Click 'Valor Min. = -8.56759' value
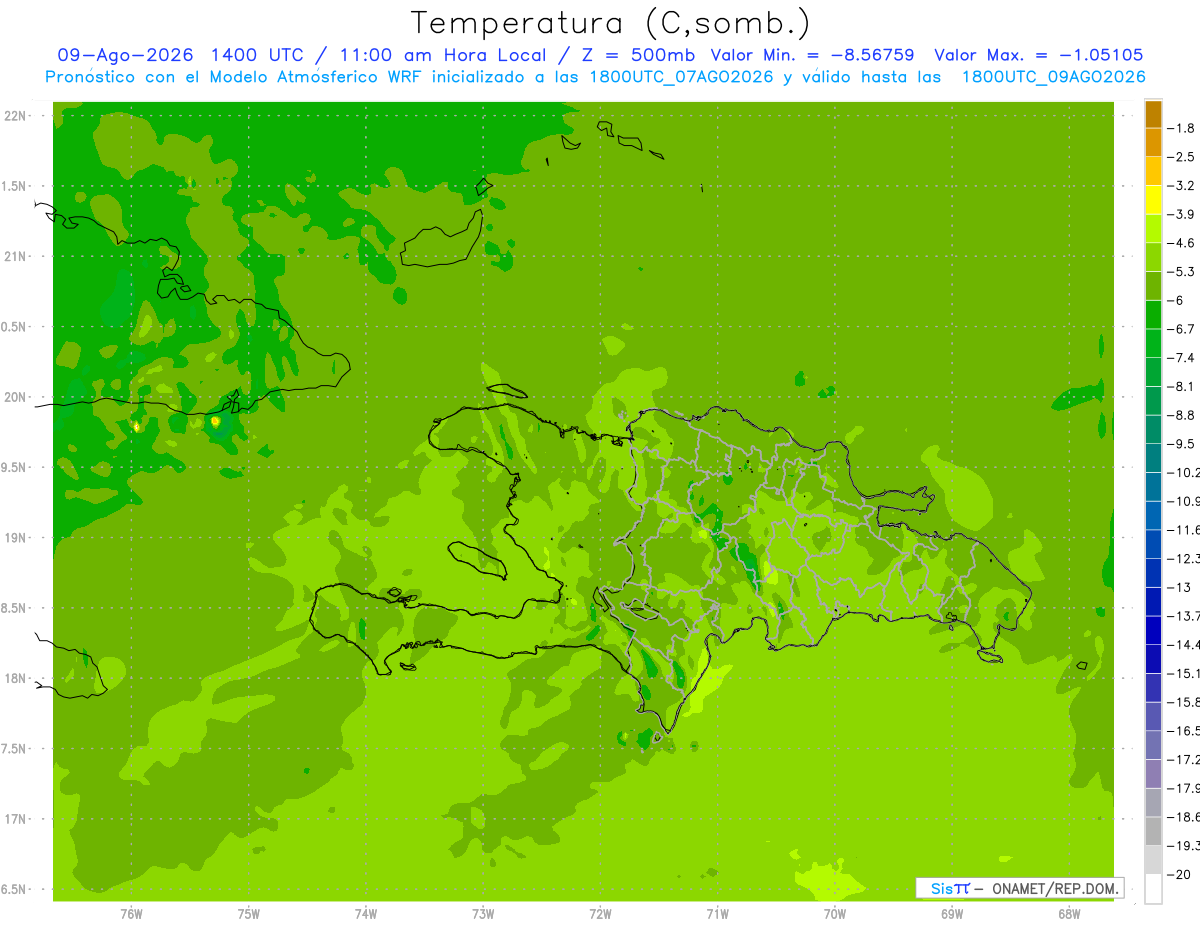The width and height of the screenshot is (1200, 927). 812,55
